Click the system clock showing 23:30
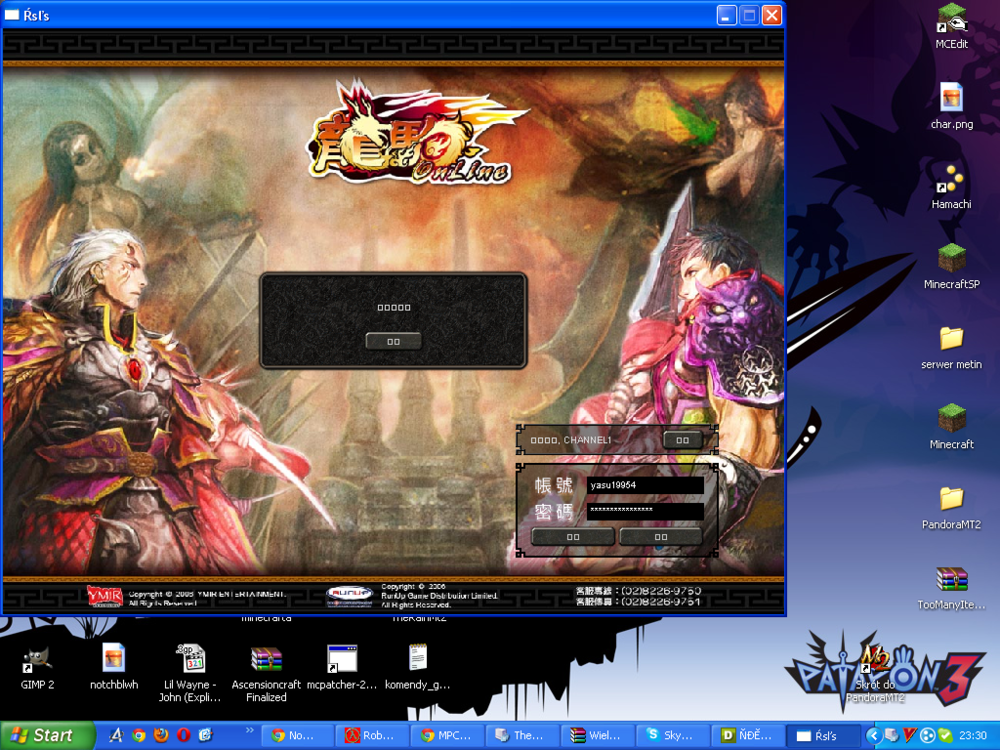 (973, 735)
